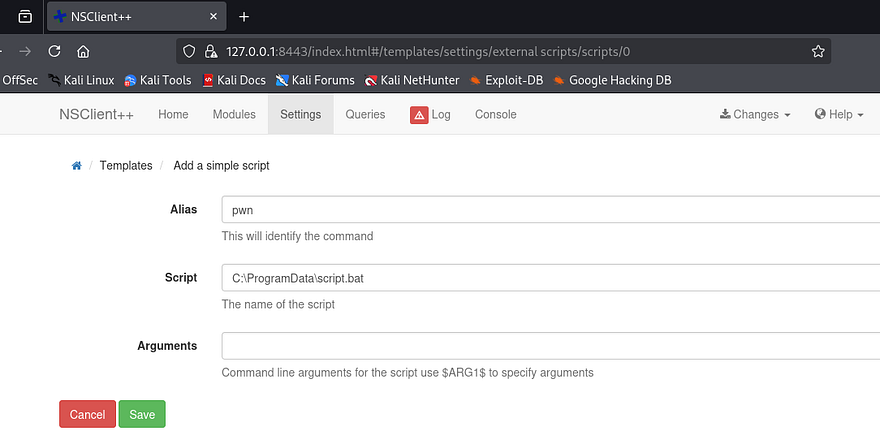Close the NSClient++ browser tab
Viewport: 880px width, 448px height.
pos(210,17)
